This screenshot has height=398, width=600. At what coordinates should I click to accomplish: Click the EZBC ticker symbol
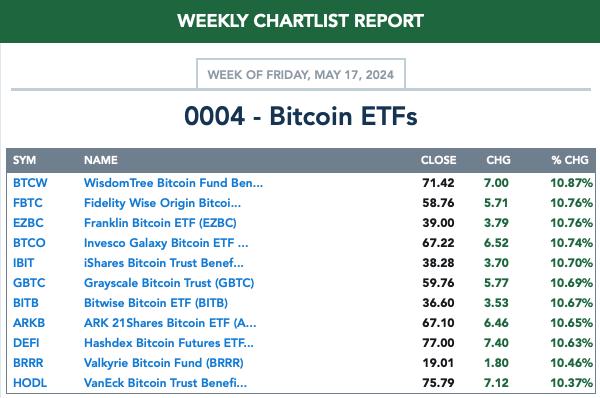(28, 223)
